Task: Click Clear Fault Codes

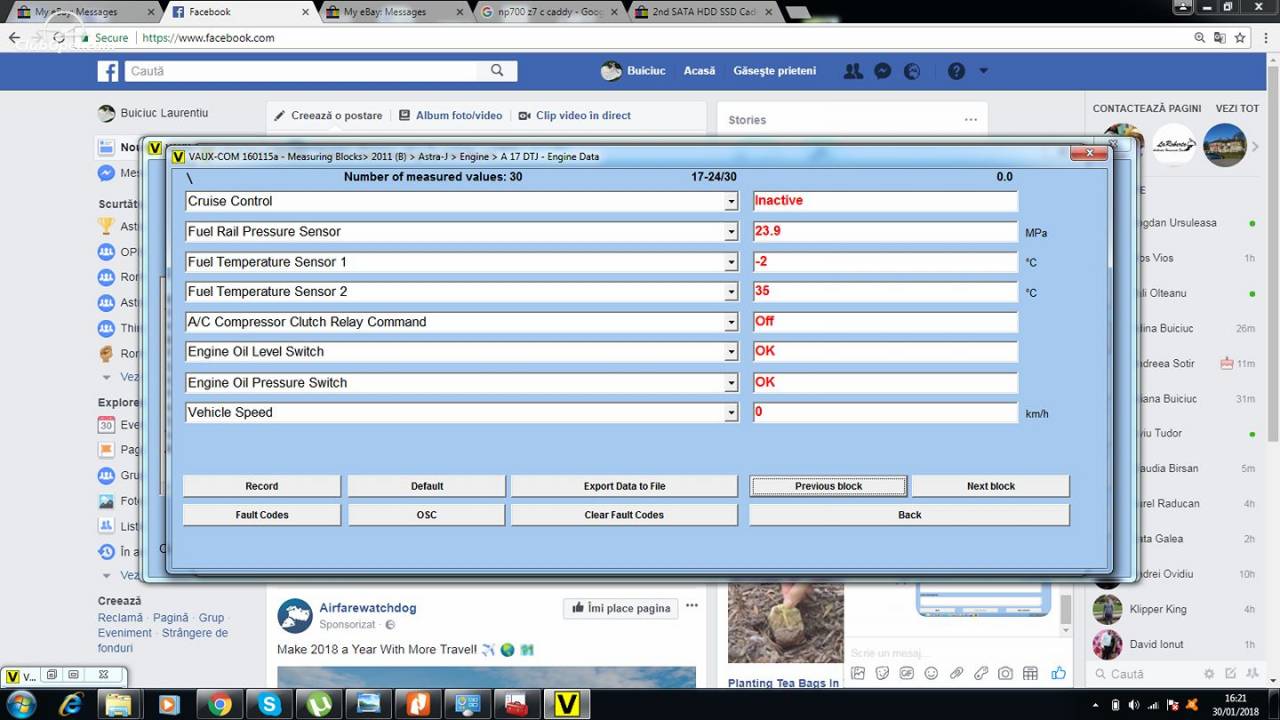Action: point(624,515)
